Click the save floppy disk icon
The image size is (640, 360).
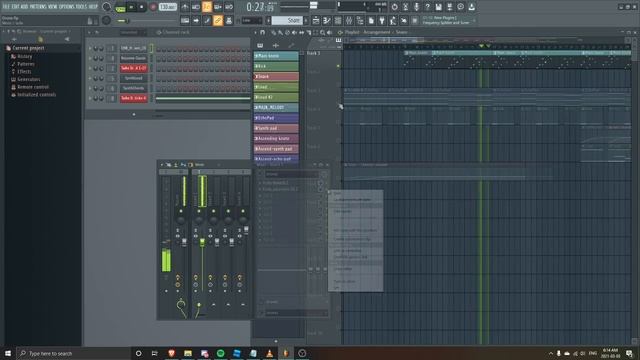point(438,7)
